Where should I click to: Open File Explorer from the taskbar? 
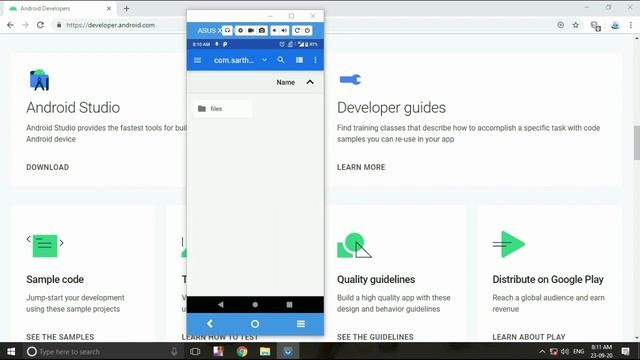click(265, 351)
